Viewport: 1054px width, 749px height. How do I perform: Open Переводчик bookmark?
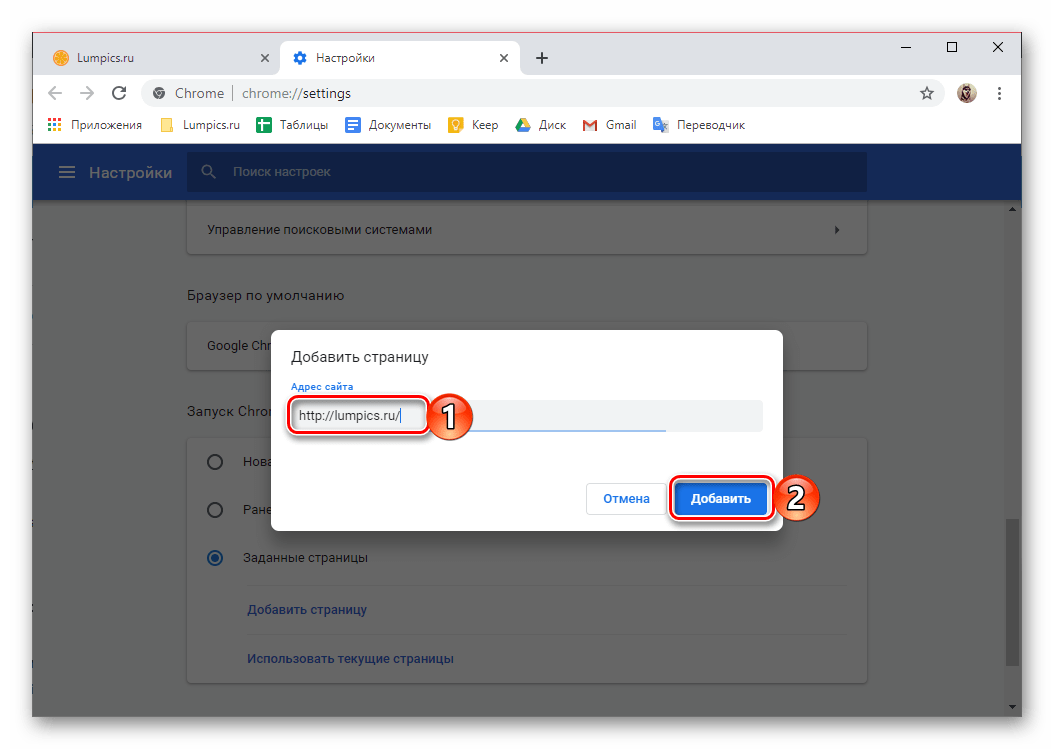tap(699, 125)
